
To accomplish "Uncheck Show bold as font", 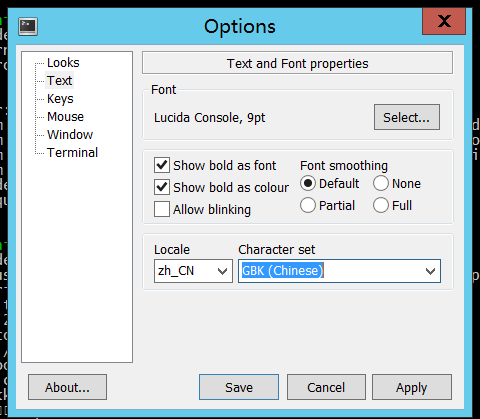I will point(162,165).
